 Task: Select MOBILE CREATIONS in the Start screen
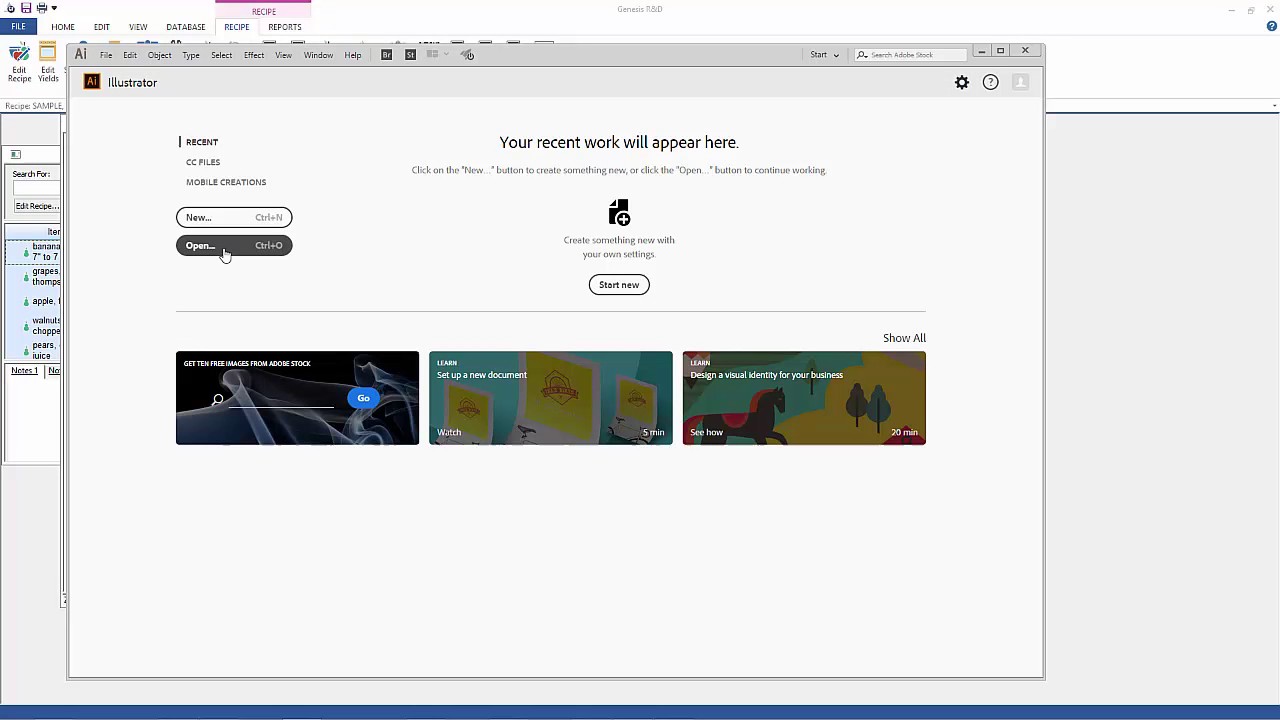pyautogui.click(x=226, y=182)
